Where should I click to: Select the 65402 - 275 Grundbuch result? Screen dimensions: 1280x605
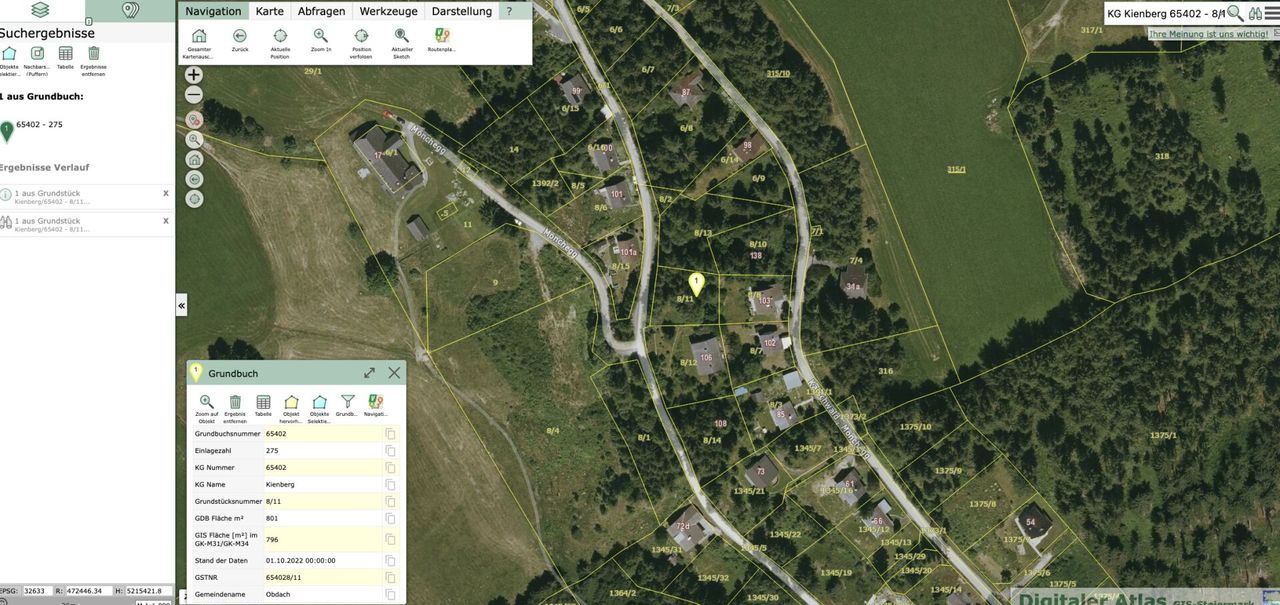click(39, 125)
